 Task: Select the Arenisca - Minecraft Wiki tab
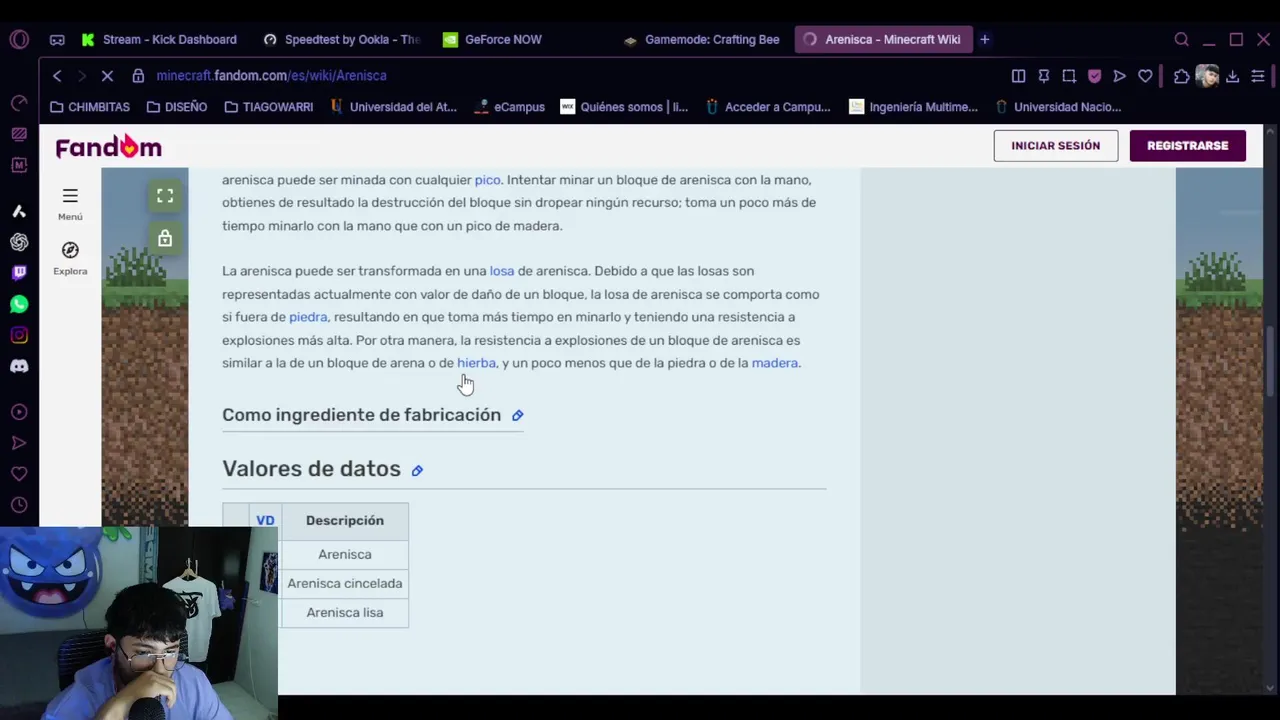click(883, 40)
